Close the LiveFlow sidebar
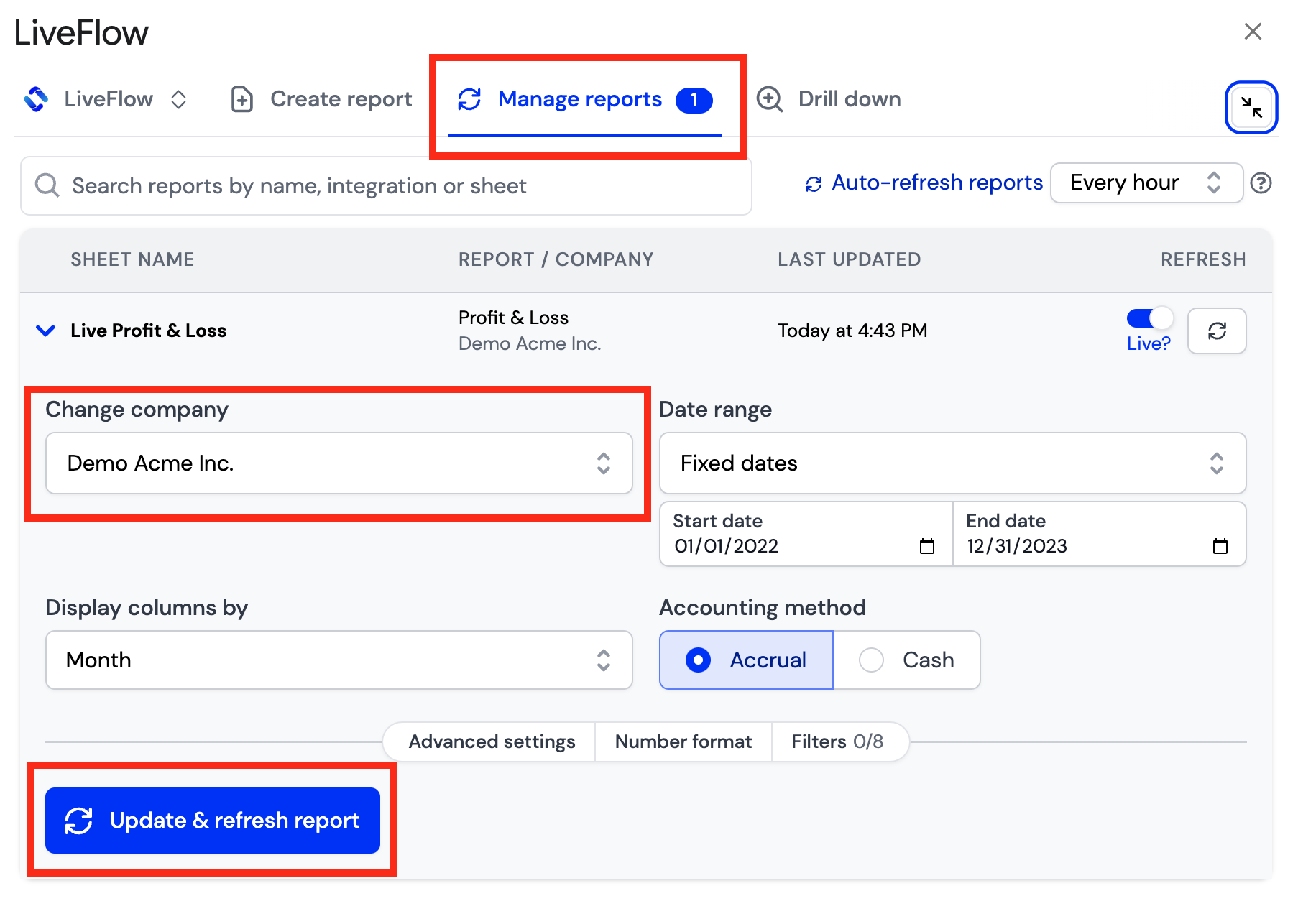The width and height of the screenshot is (1298, 924). pos(1253,31)
